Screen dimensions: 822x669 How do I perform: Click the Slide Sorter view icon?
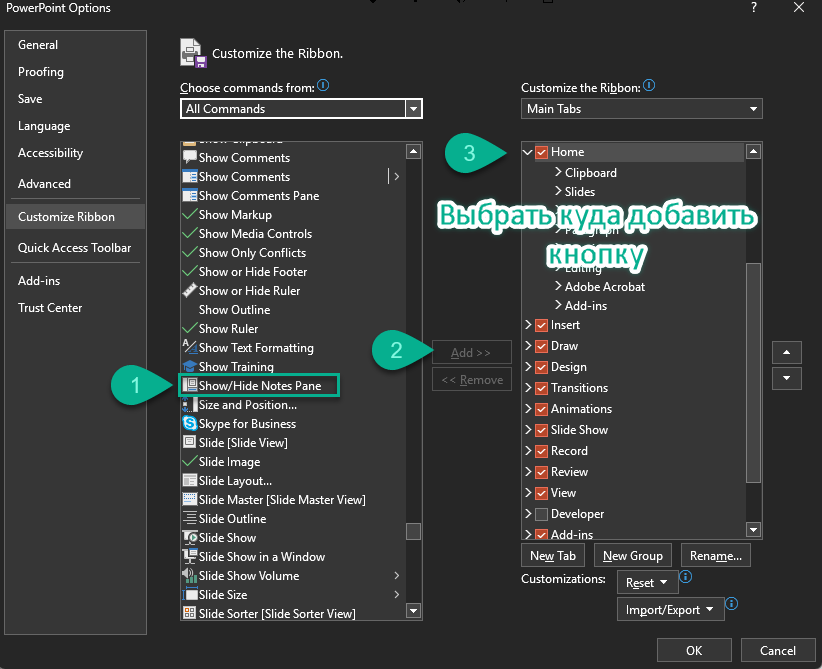[x=189, y=613]
